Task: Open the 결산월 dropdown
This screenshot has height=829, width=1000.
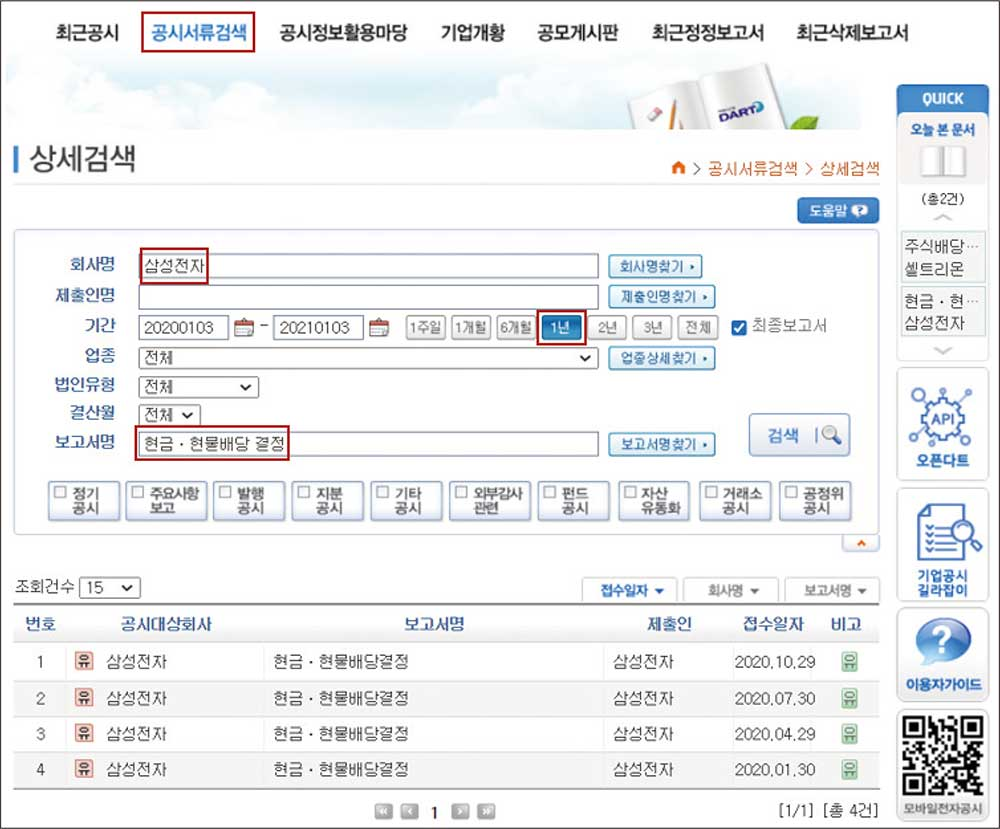Action: click(x=169, y=415)
